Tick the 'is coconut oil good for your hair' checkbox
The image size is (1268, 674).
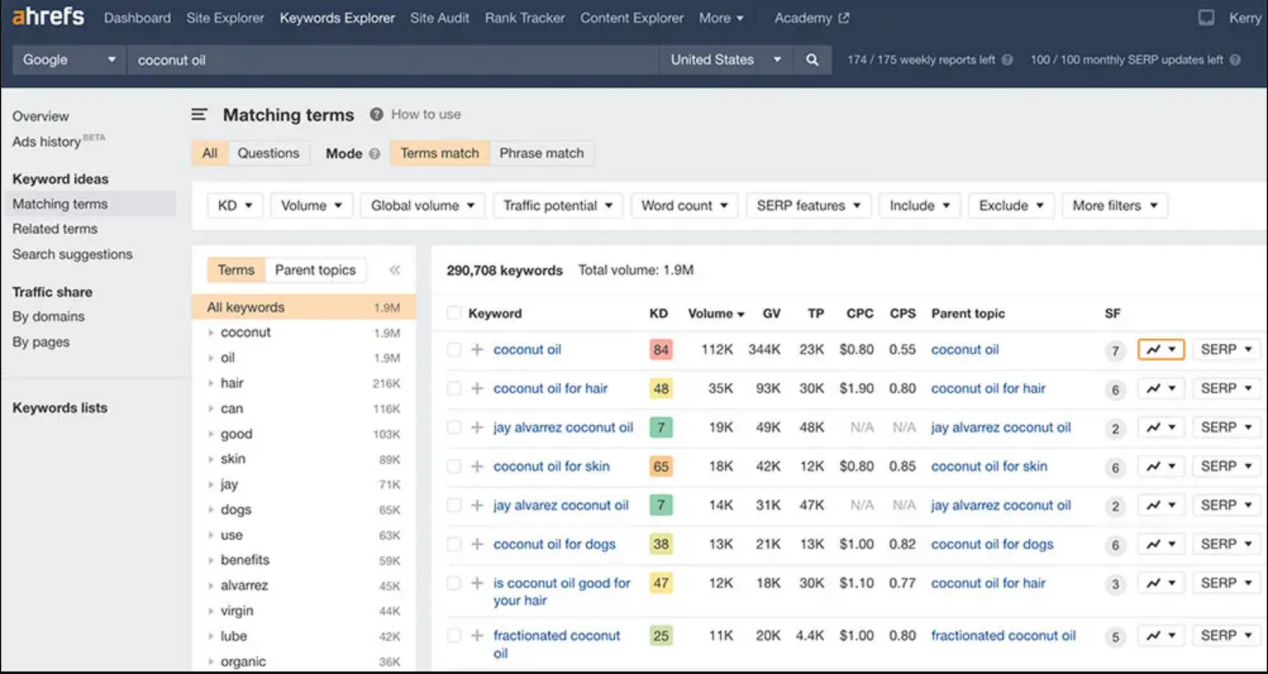(x=454, y=584)
